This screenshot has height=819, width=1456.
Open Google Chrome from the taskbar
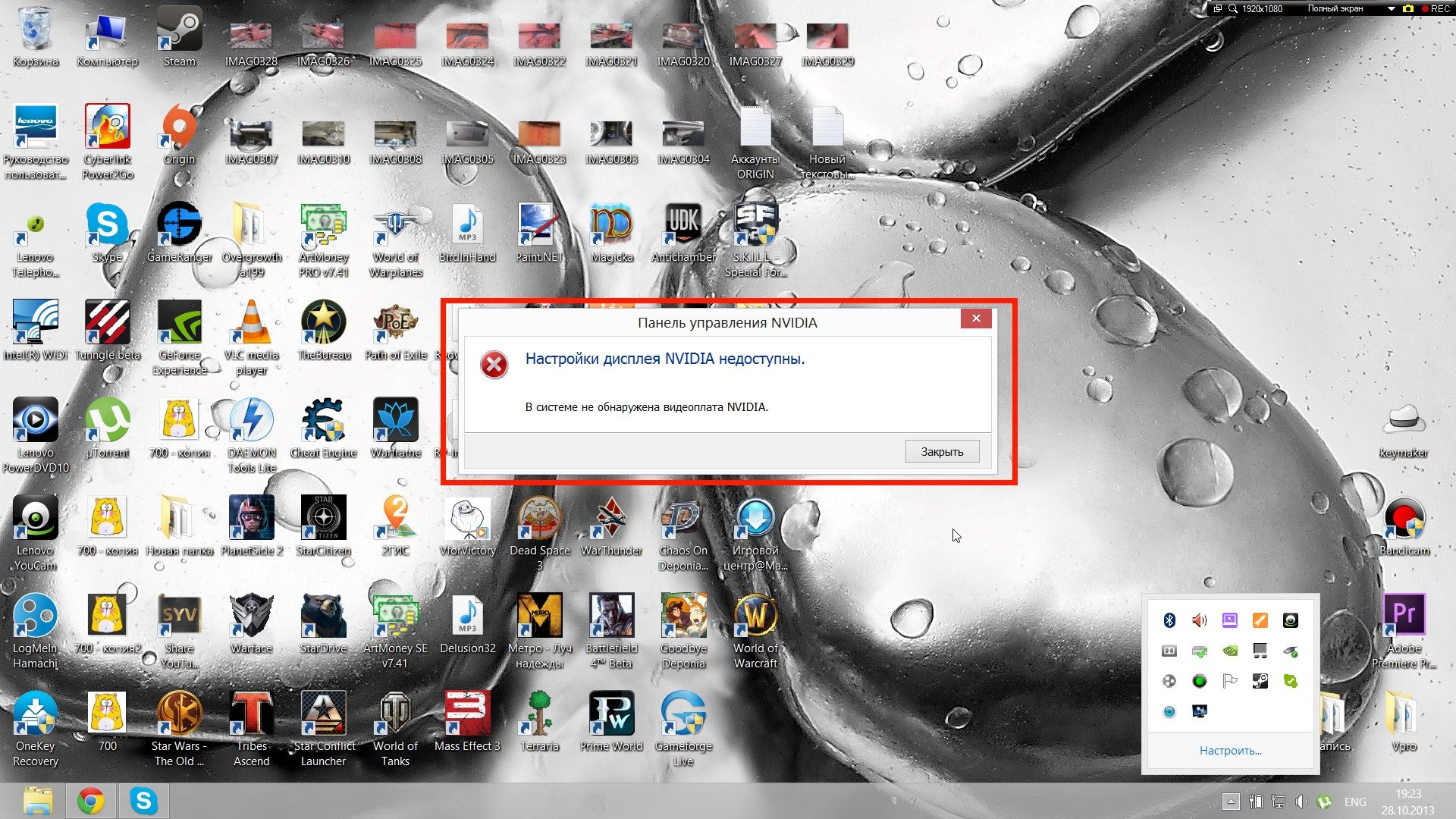90,802
